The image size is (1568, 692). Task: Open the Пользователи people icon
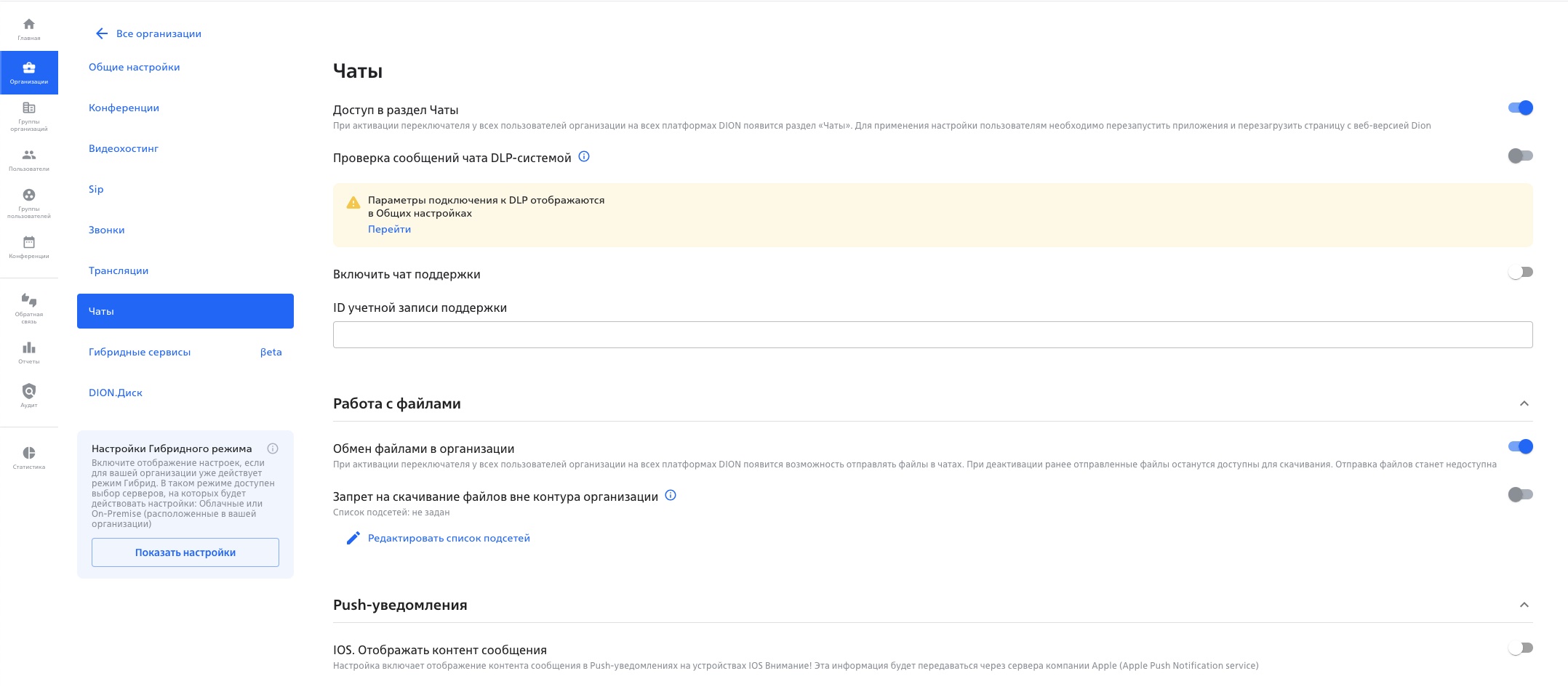29,155
